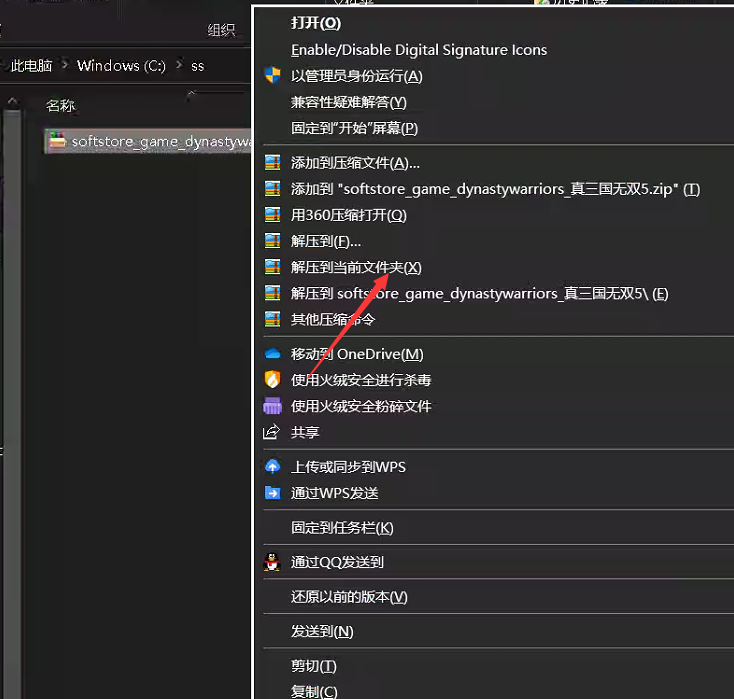The width and height of the screenshot is (734, 699).
Task: Click the purple shredder icon
Action: [x=272, y=406]
